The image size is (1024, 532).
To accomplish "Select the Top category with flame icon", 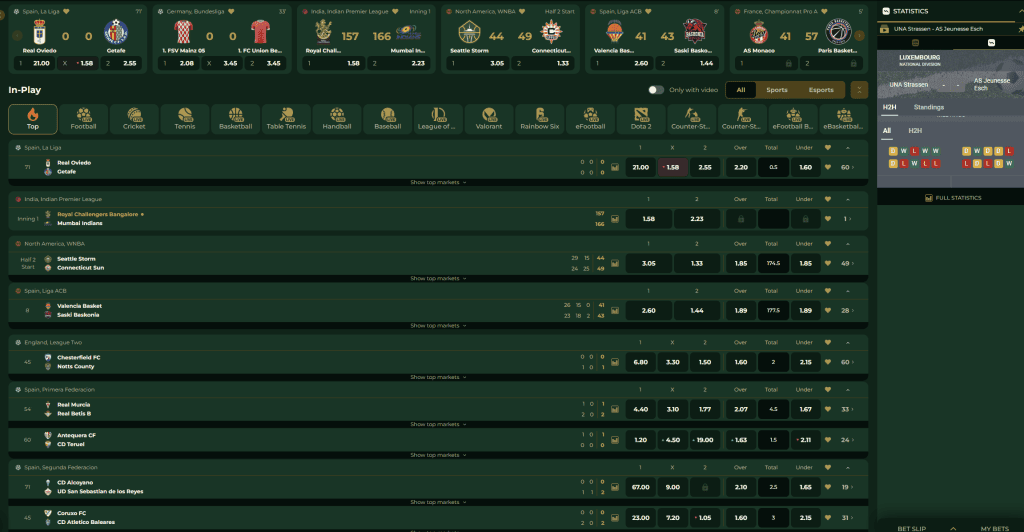I will (33, 119).
